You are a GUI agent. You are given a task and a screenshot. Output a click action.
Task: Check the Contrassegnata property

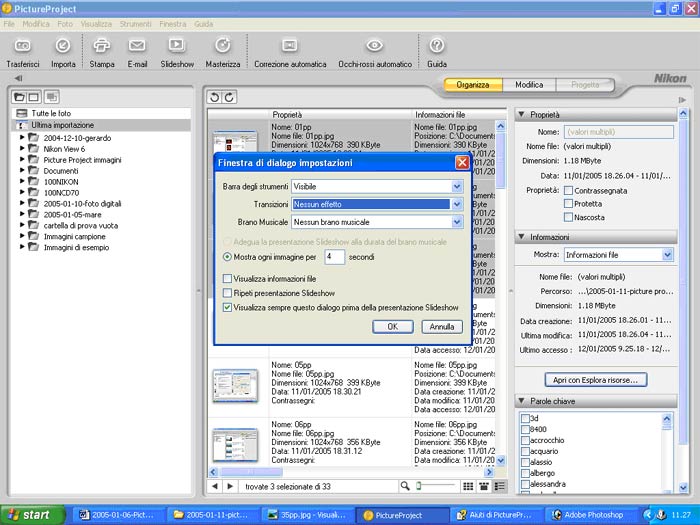pyautogui.click(x=568, y=191)
